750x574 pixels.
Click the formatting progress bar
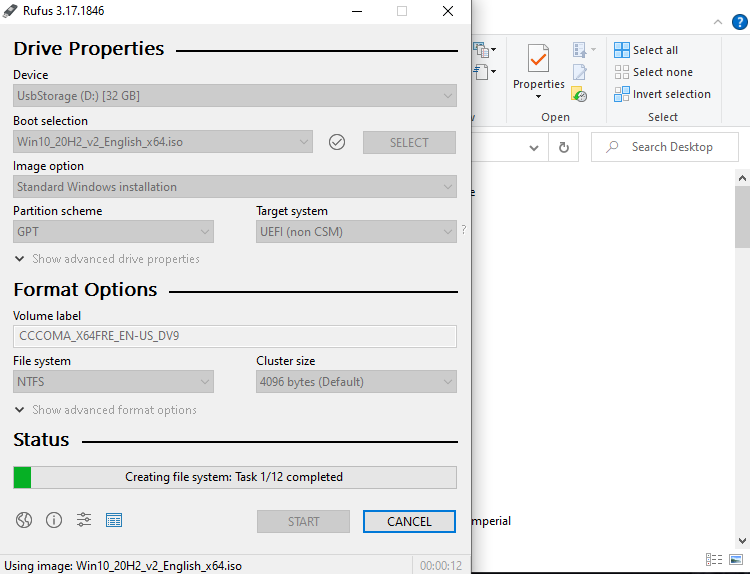tap(235, 477)
